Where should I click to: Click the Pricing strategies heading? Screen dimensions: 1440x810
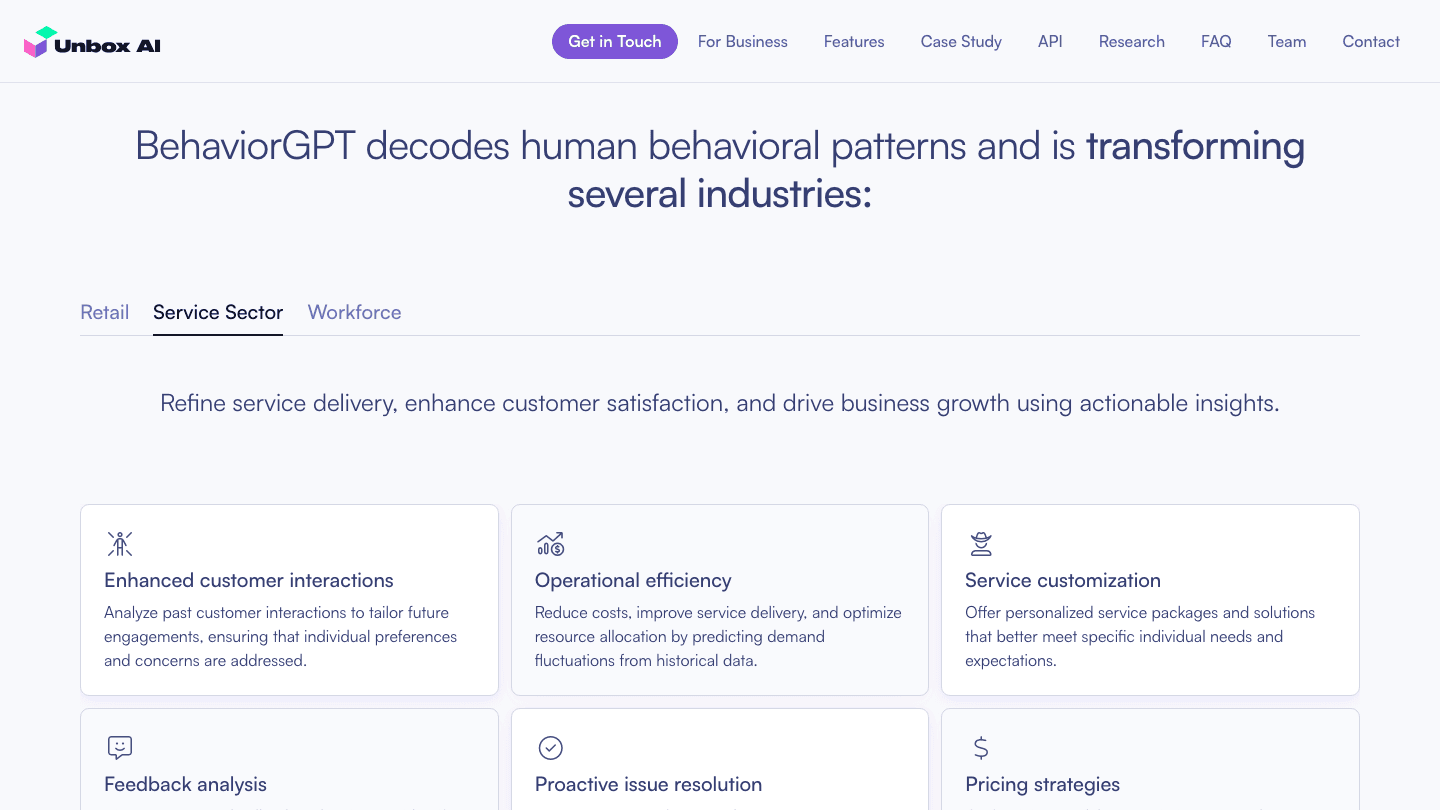1042,784
